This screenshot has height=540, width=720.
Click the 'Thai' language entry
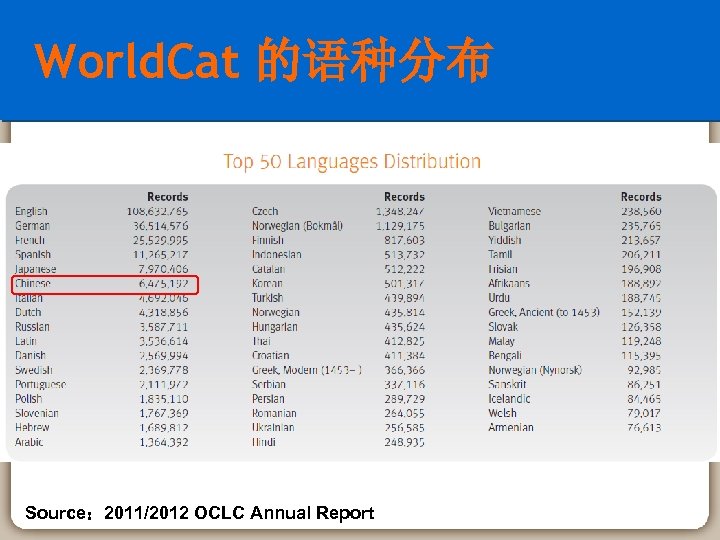[261, 341]
